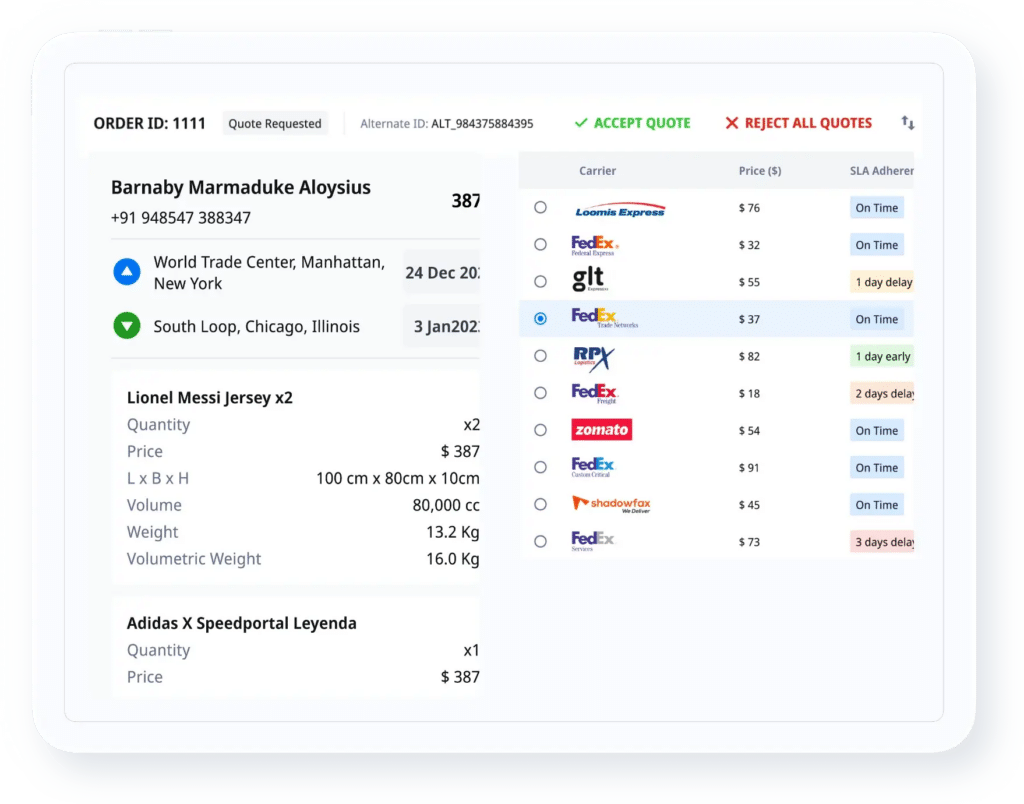The image size is (1024, 804).
Task: Select the Shadowfax carrier radio button
Action: click(x=540, y=504)
